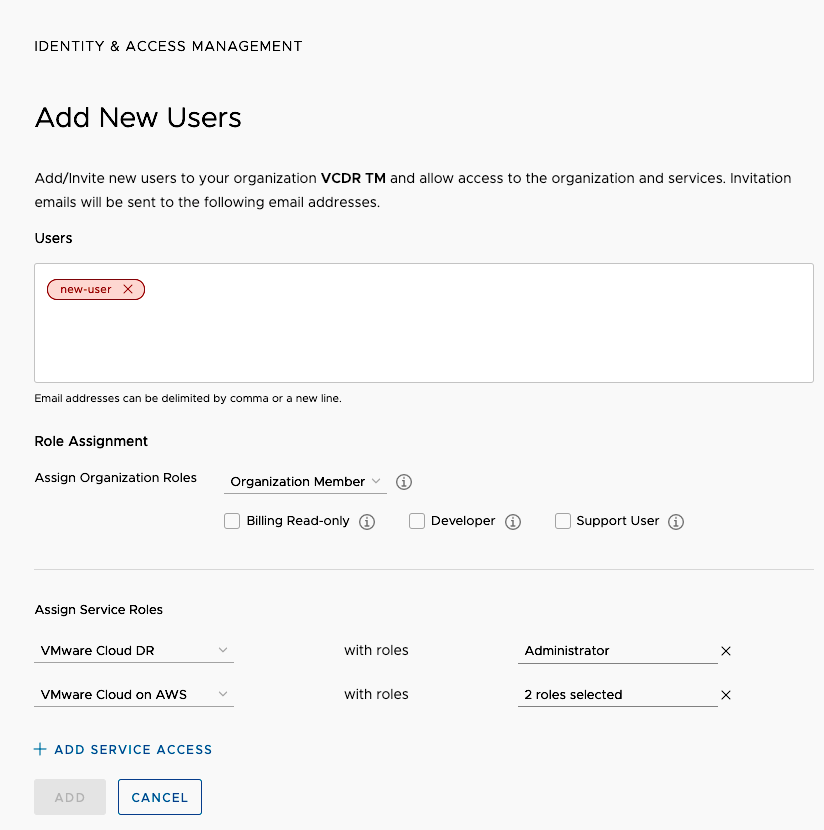Open the Administrator roles selector
This screenshot has height=830, width=824.
coord(617,651)
